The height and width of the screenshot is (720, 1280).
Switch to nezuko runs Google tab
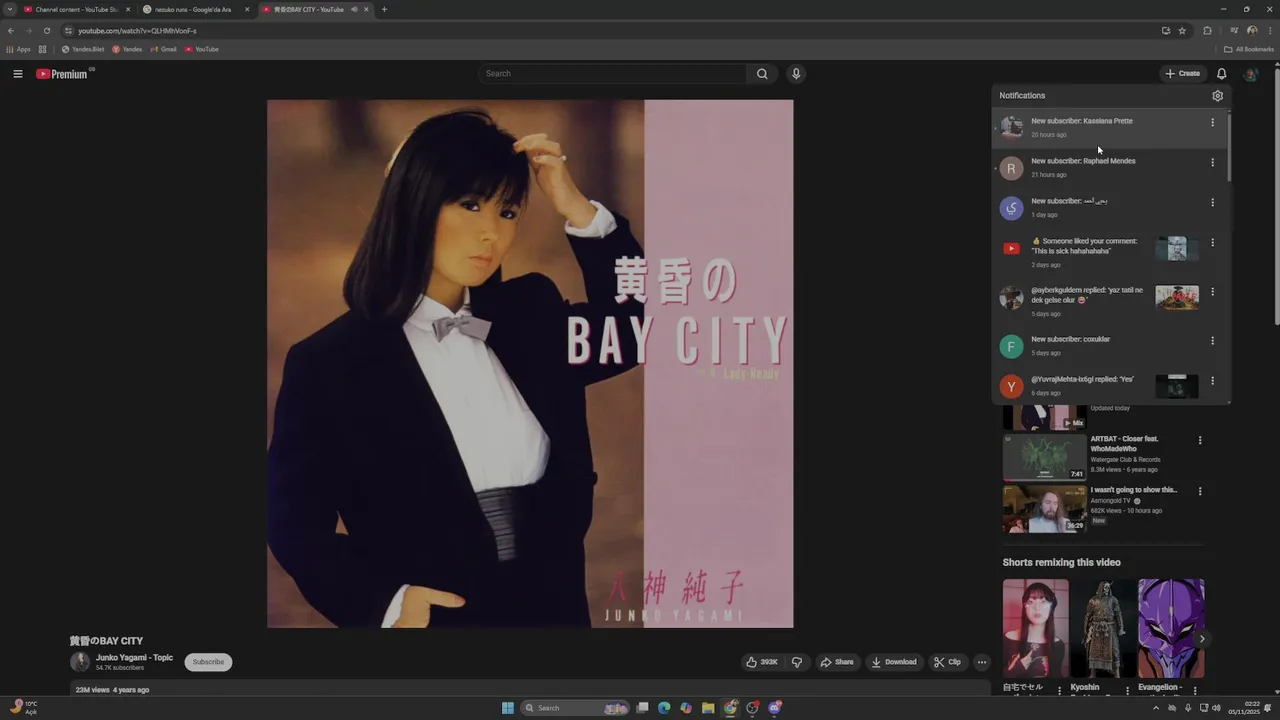(x=196, y=9)
